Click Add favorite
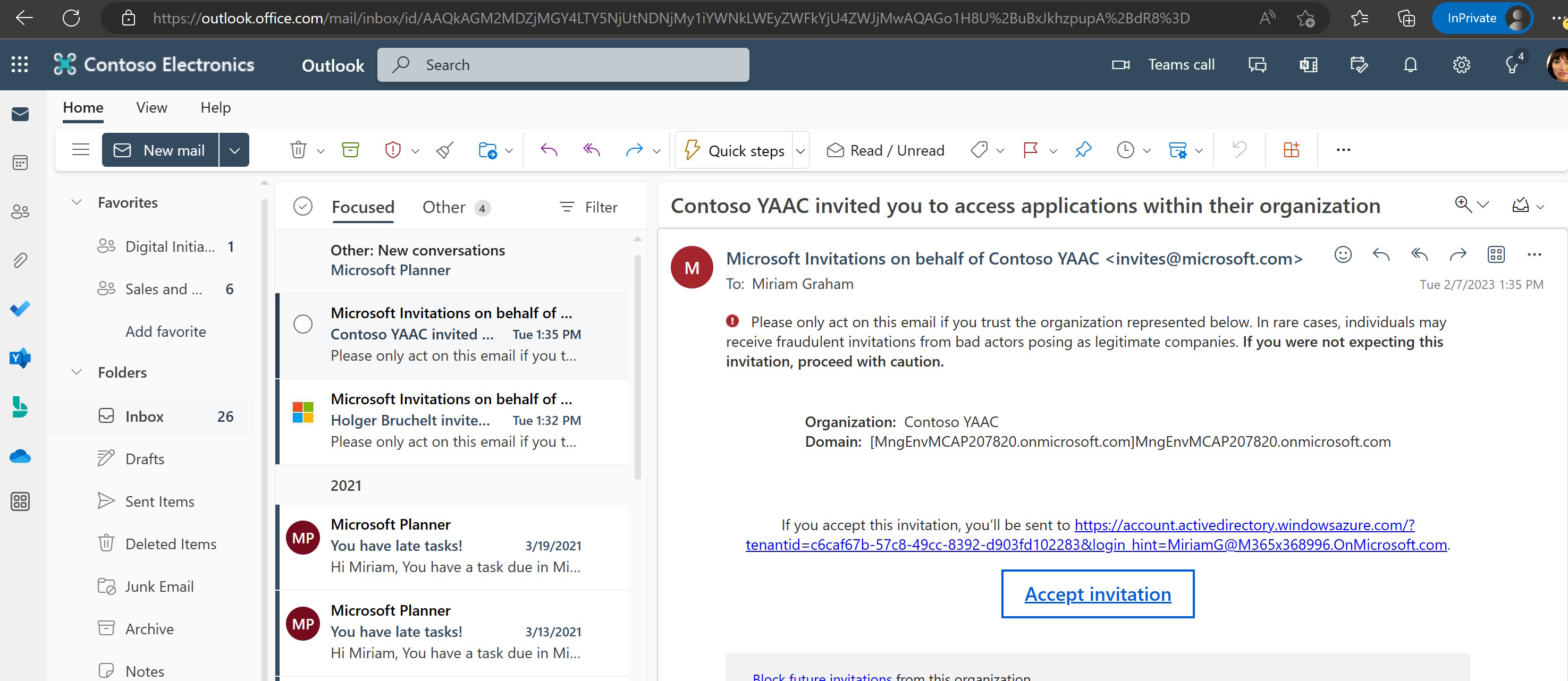Viewport: 1568px width, 681px height. pos(165,331)
